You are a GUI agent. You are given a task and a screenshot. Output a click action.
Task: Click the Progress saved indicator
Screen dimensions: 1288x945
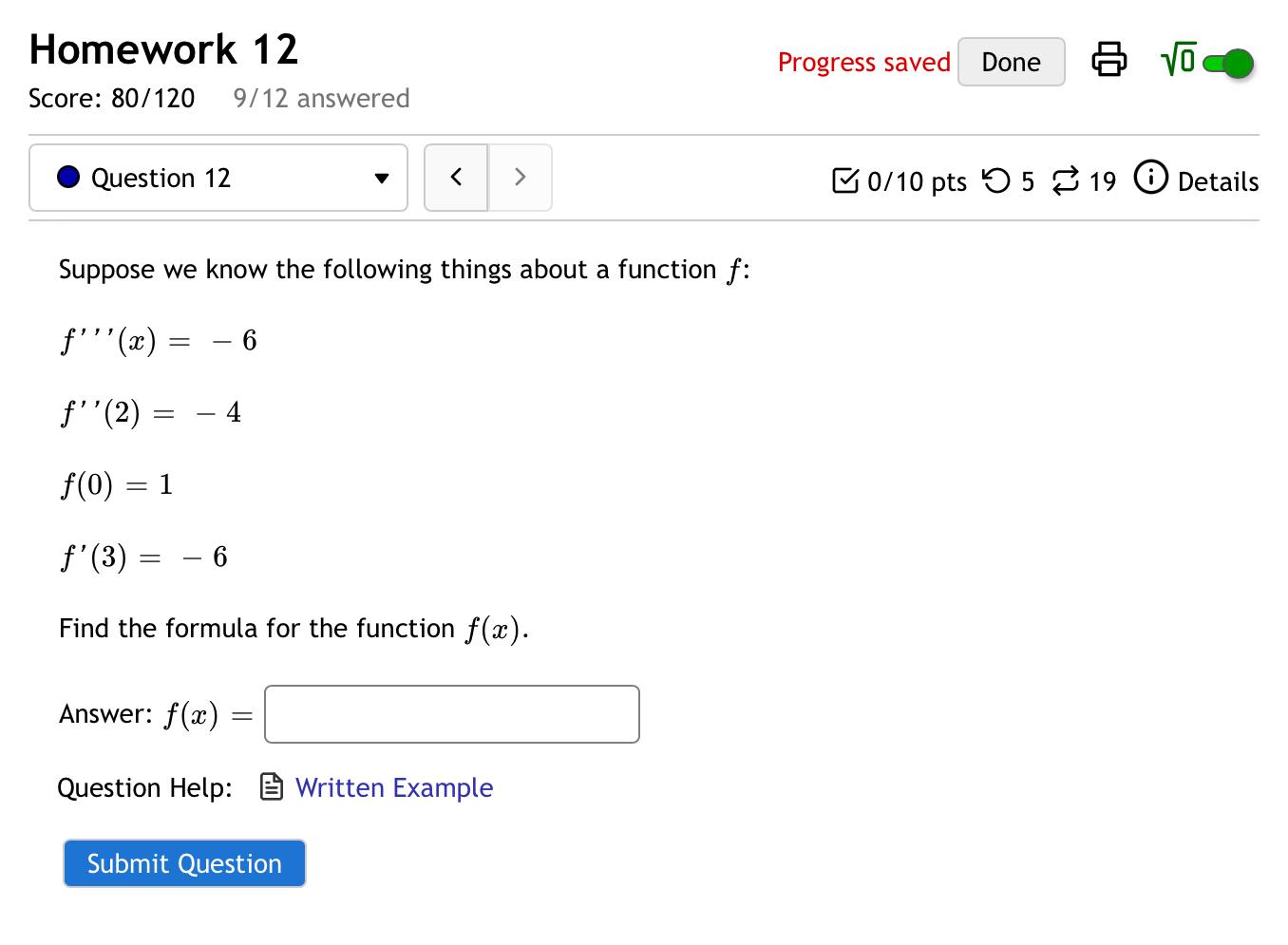click(863, 62)
